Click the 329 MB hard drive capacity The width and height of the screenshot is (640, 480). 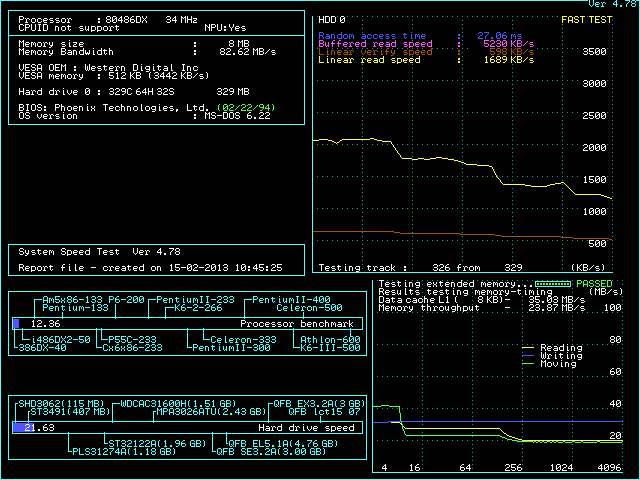[x=233, y=92]
